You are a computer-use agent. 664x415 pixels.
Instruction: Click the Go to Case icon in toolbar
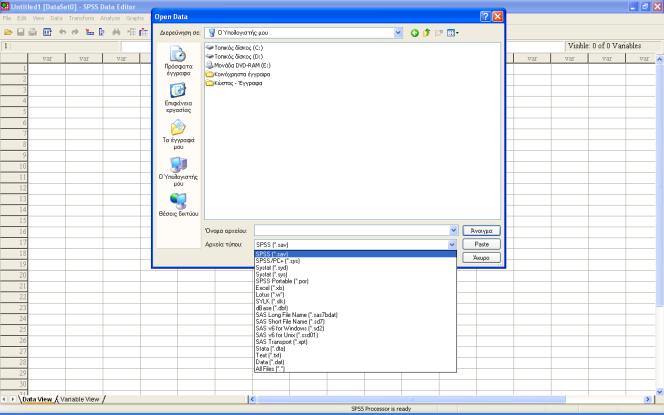point(89,32)
